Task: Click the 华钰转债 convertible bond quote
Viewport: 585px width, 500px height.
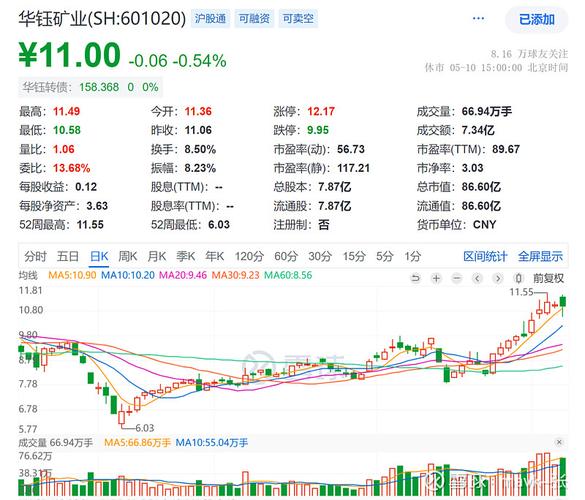Action: 90,87
